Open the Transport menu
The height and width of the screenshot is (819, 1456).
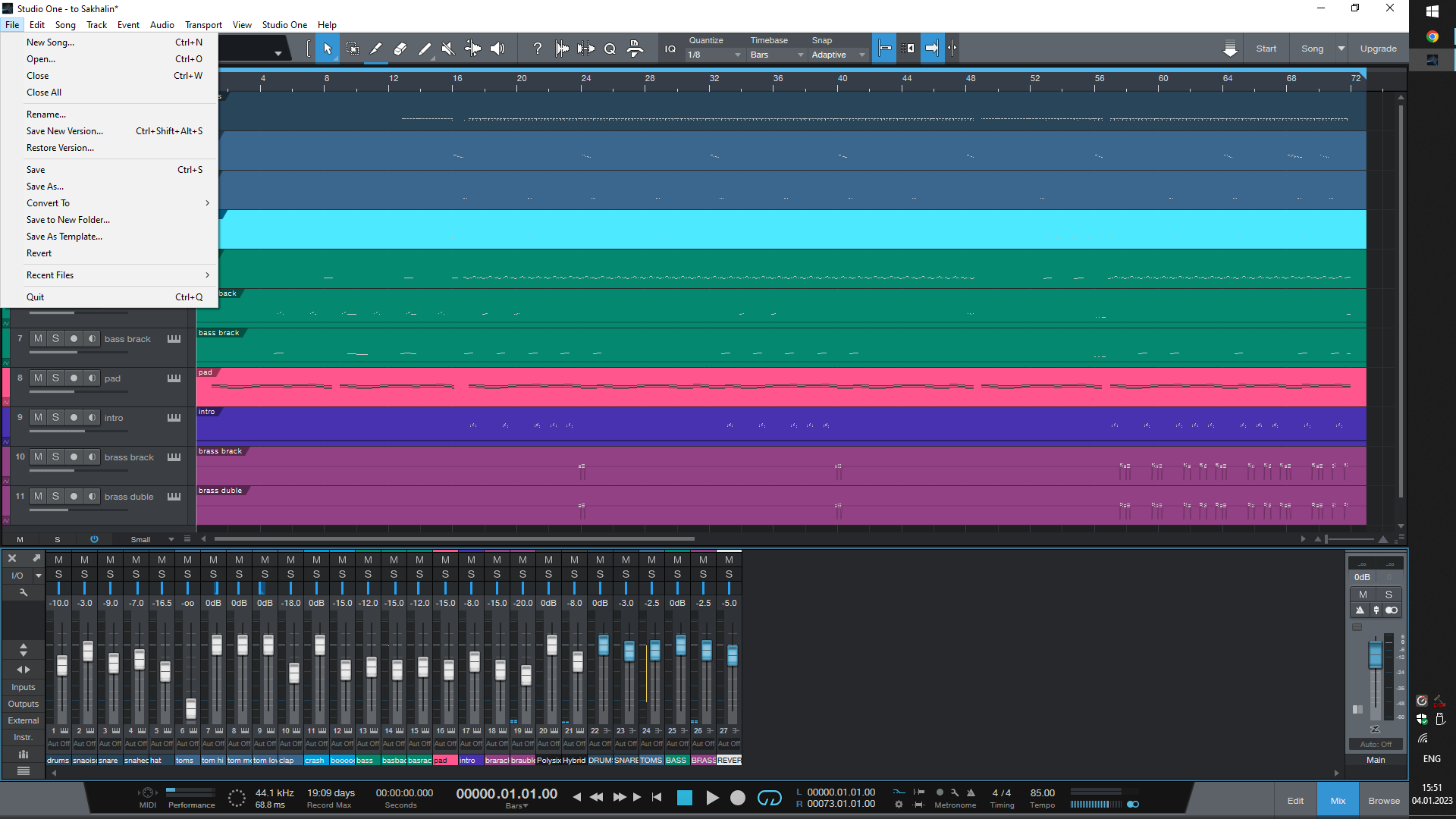203,25
